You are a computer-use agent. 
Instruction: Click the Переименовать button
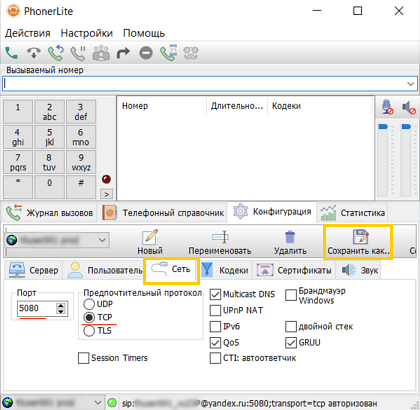tap(220, 242)
